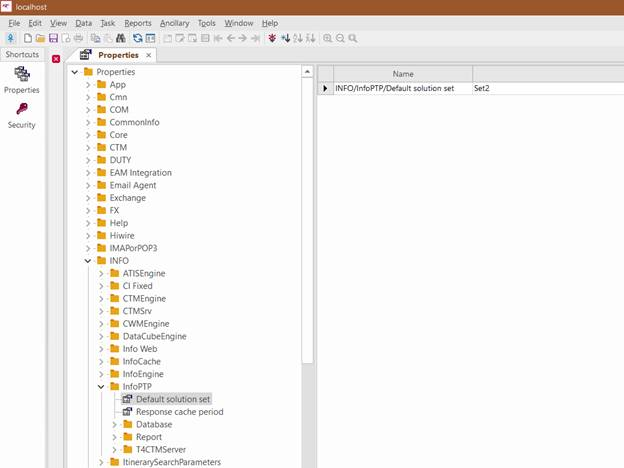Click the binoculars Find icon
624x468 pixels.
tap(122, 38)
